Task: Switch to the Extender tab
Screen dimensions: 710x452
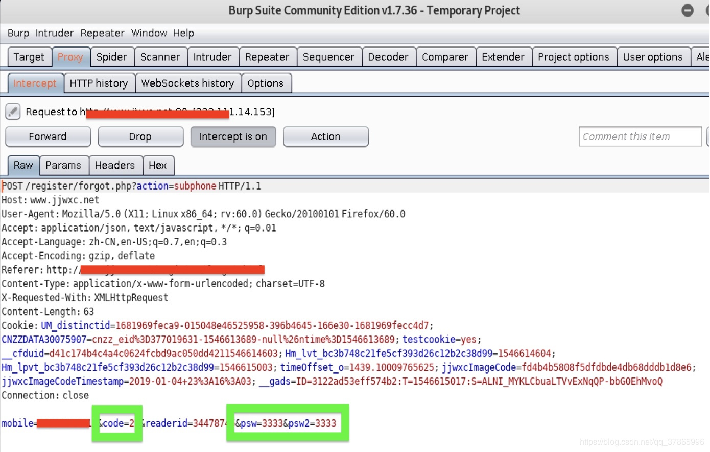Action: pos(503,57)
